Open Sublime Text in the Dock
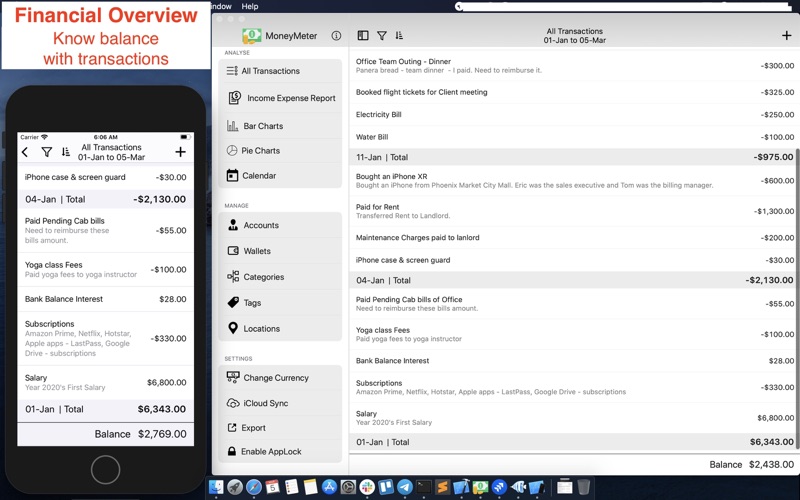The image size is (800, 500). [x=442, y=487]
